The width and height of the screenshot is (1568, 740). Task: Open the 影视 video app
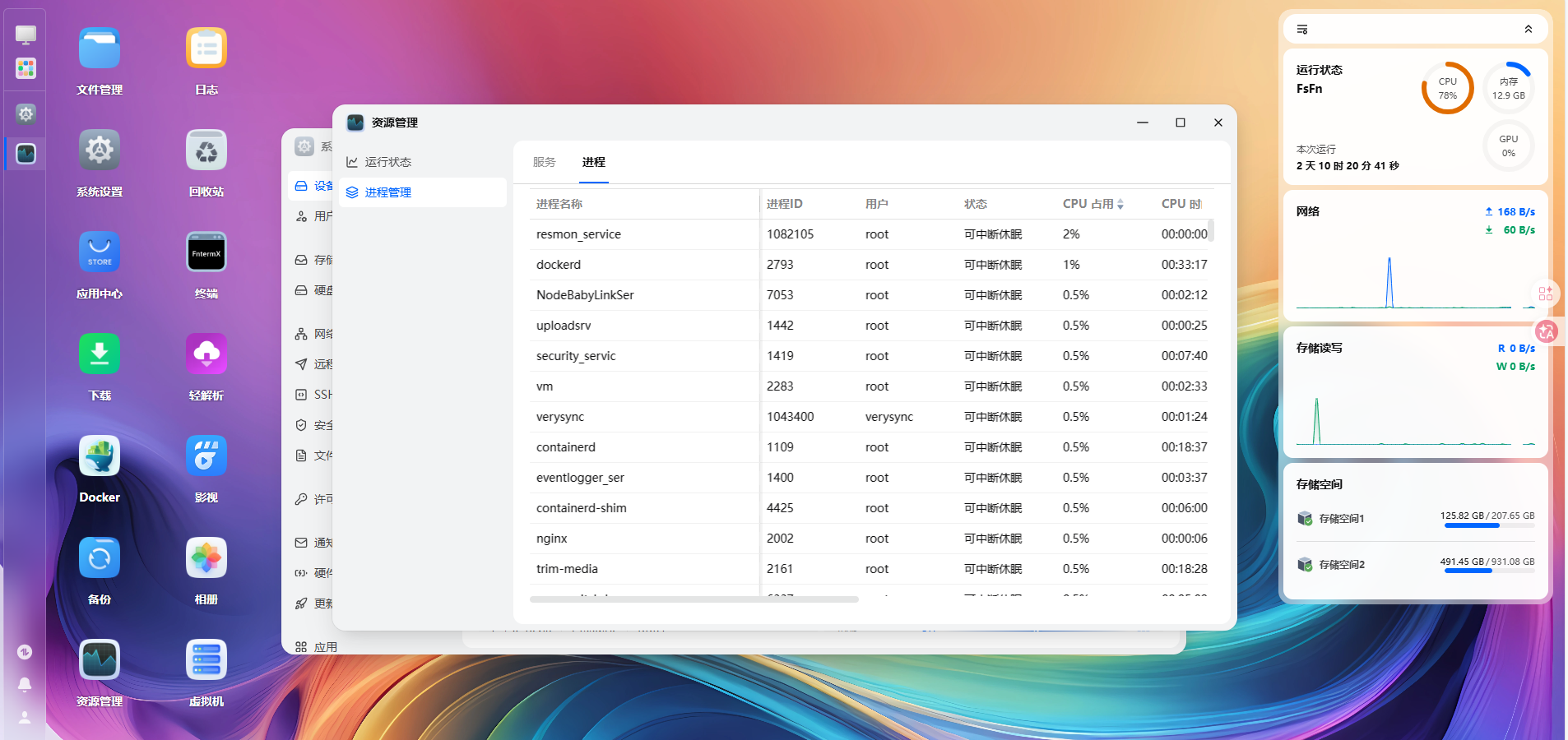point(206,456)
